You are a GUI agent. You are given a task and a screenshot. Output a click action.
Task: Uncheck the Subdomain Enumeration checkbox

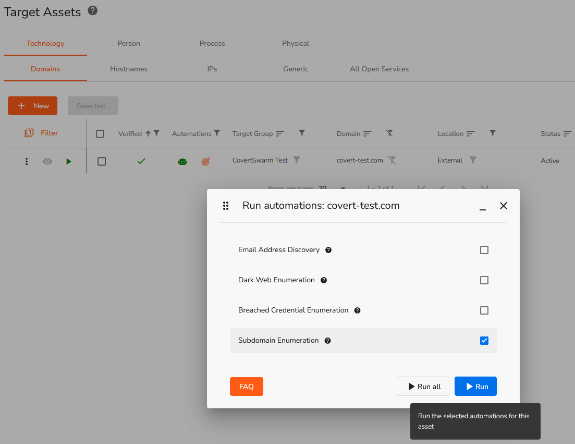(484, 341)
